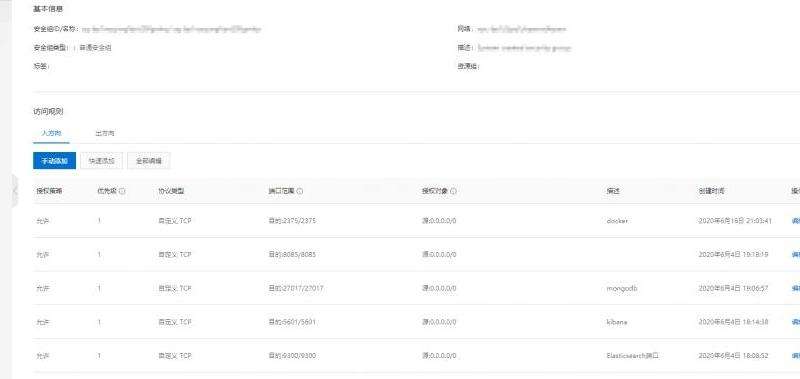This screenshot has height=379, width=800.
Task: Click the 协议类型 column header
Action: (x=171, y=191)
